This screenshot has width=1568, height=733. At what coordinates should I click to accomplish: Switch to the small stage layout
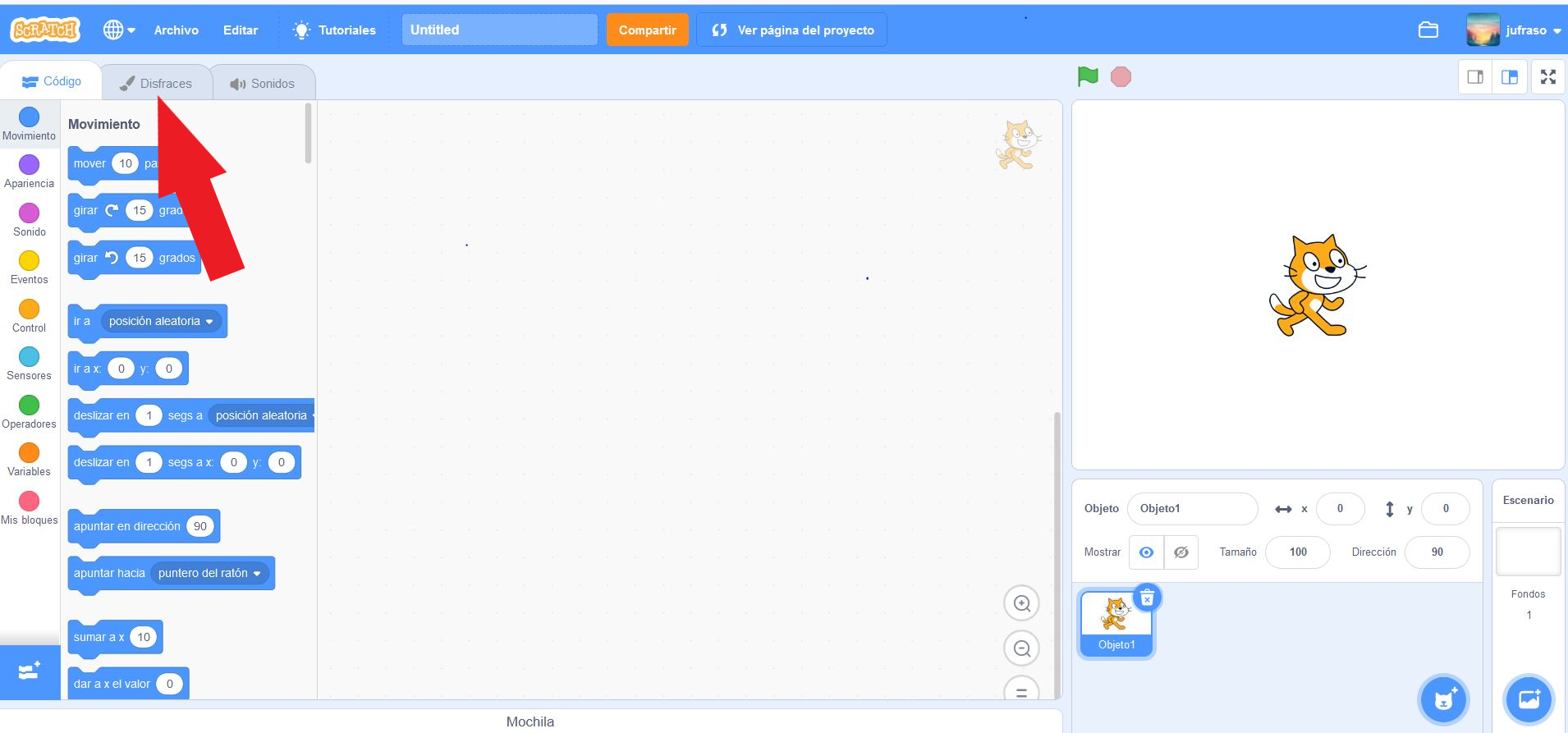pos(1475,77)
